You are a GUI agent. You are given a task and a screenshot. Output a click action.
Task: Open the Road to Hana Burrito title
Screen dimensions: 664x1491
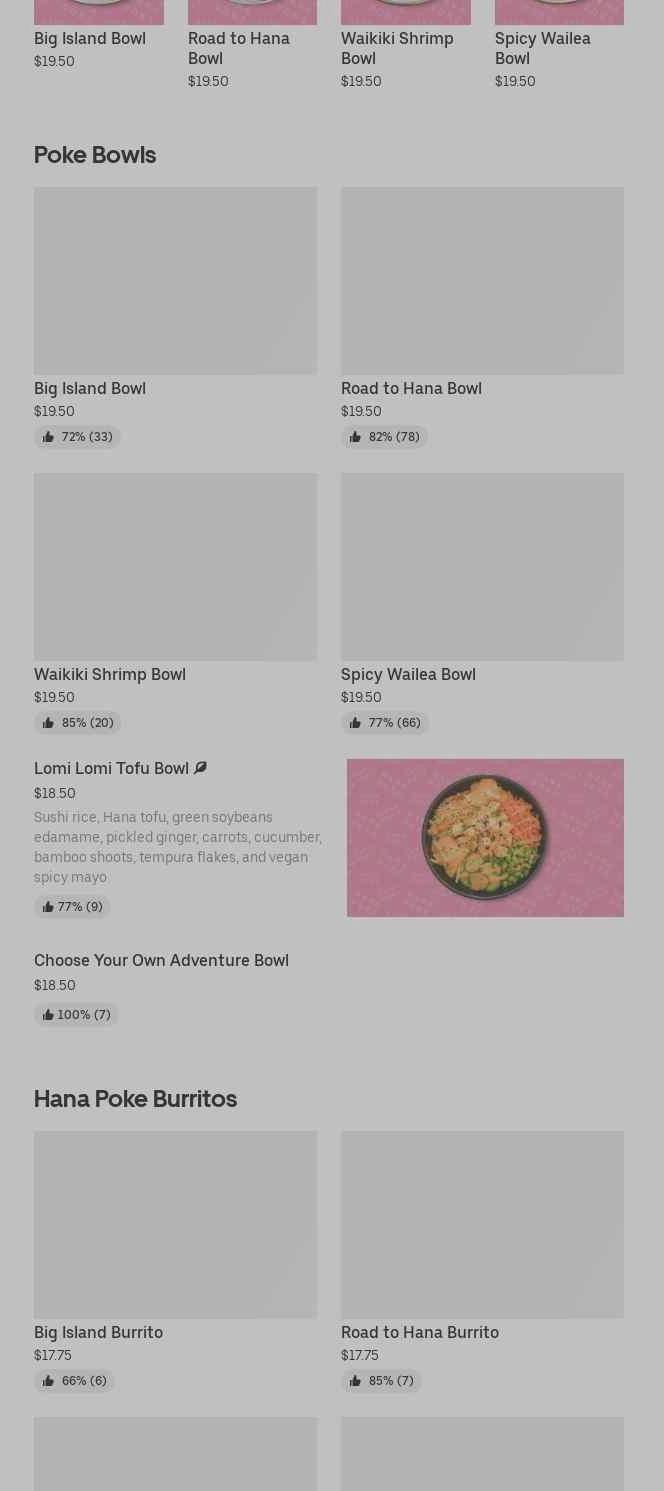pyautogui.click(x=419, y=1332)
